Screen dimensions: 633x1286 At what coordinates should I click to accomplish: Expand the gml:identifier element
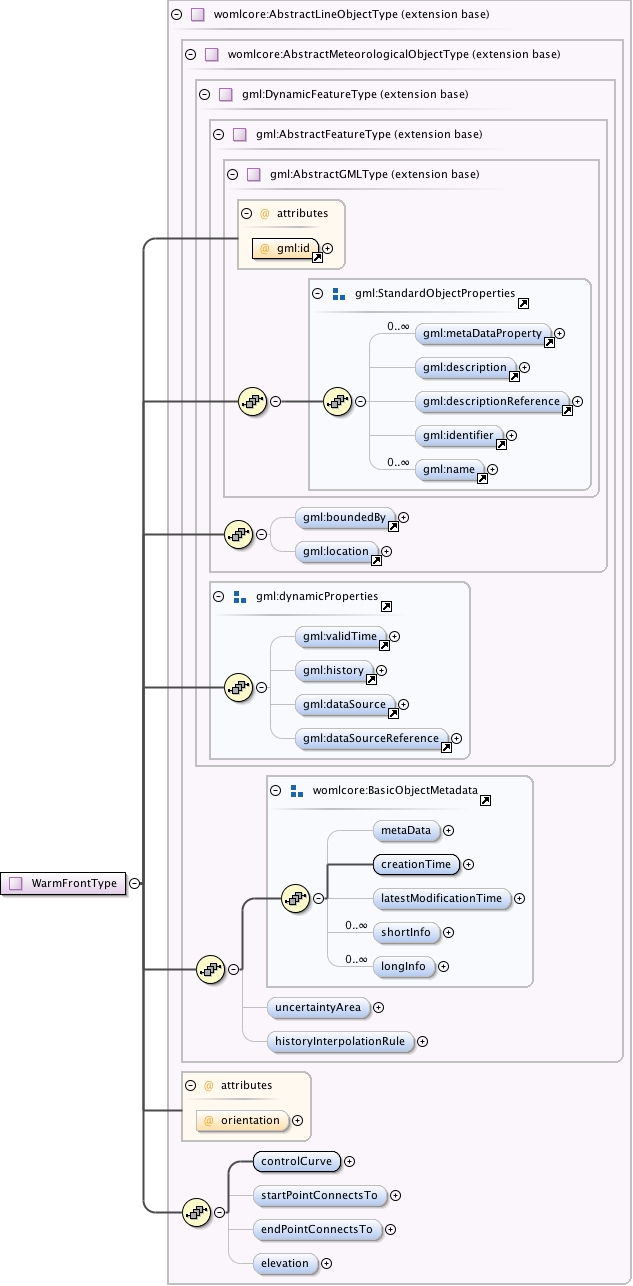(511, 435)
